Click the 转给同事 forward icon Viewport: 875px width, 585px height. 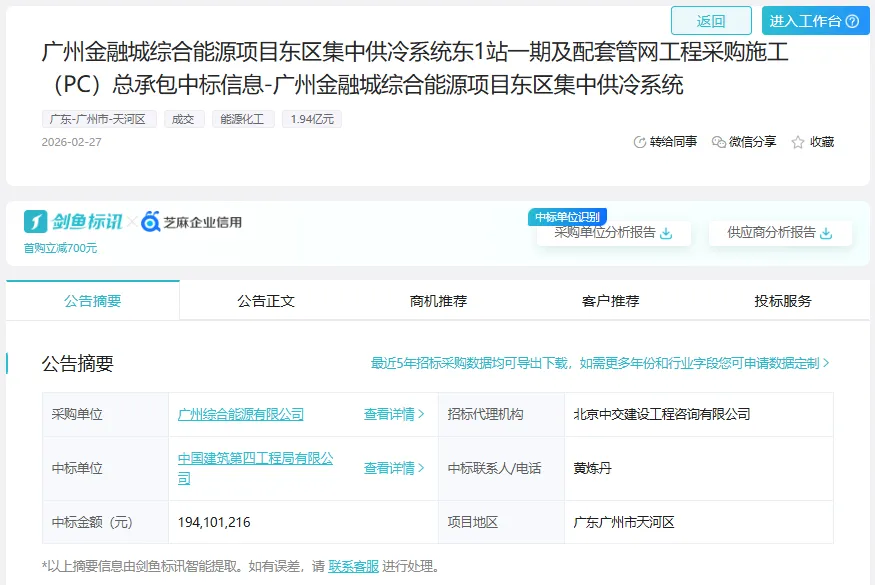pos(640,142)
